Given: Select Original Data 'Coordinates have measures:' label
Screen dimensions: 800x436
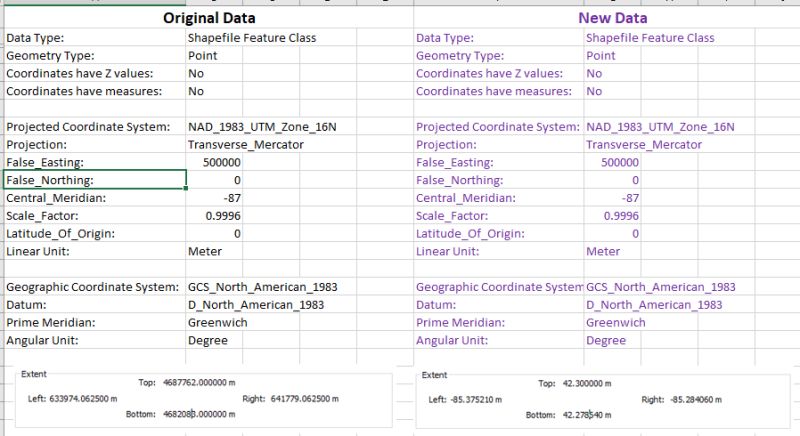Looking at the screenshot, I should click(95, 91).
